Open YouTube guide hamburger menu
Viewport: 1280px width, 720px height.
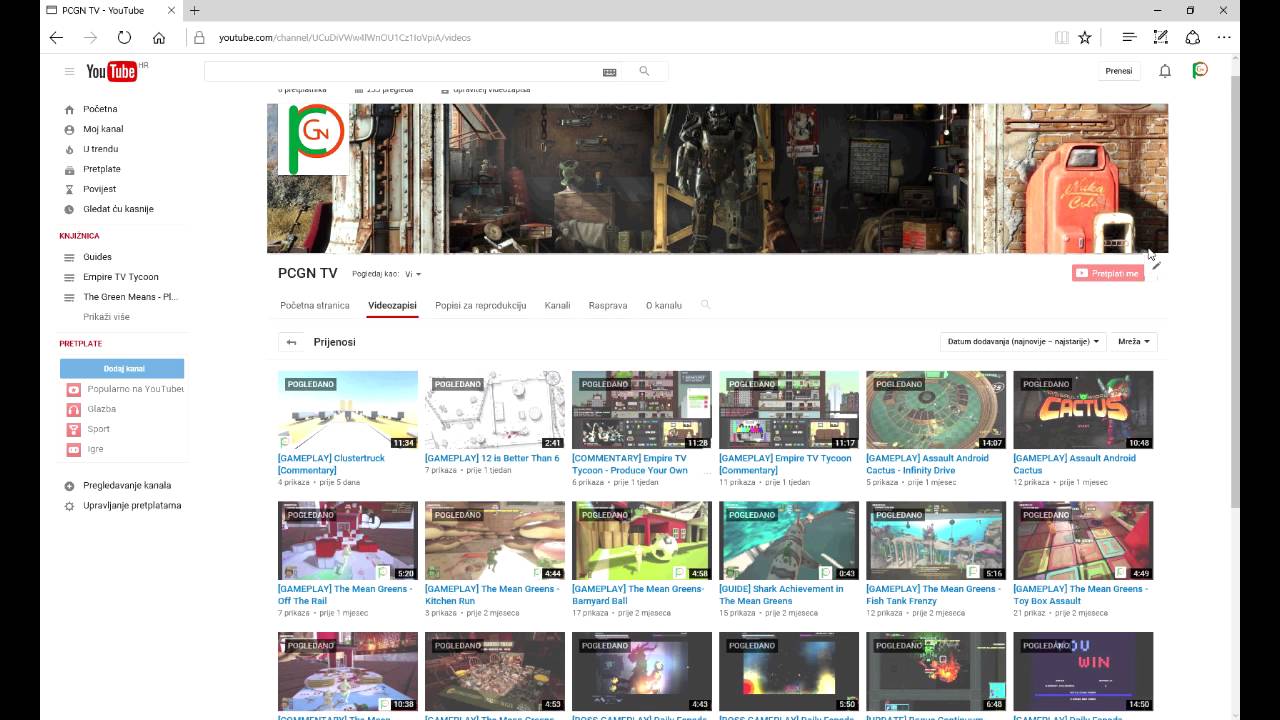point(69,71)
